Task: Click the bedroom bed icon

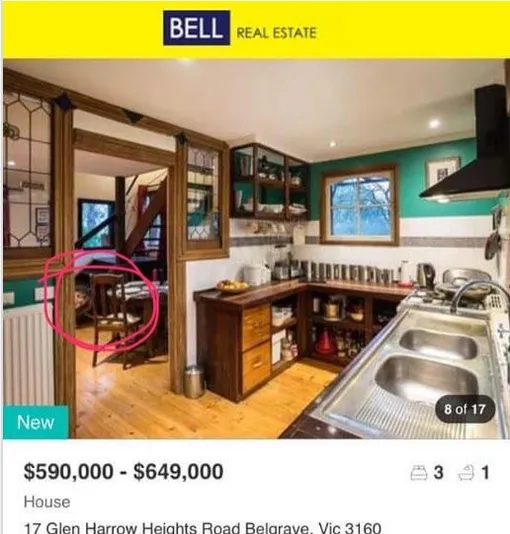Action: [x=419, y=473]
